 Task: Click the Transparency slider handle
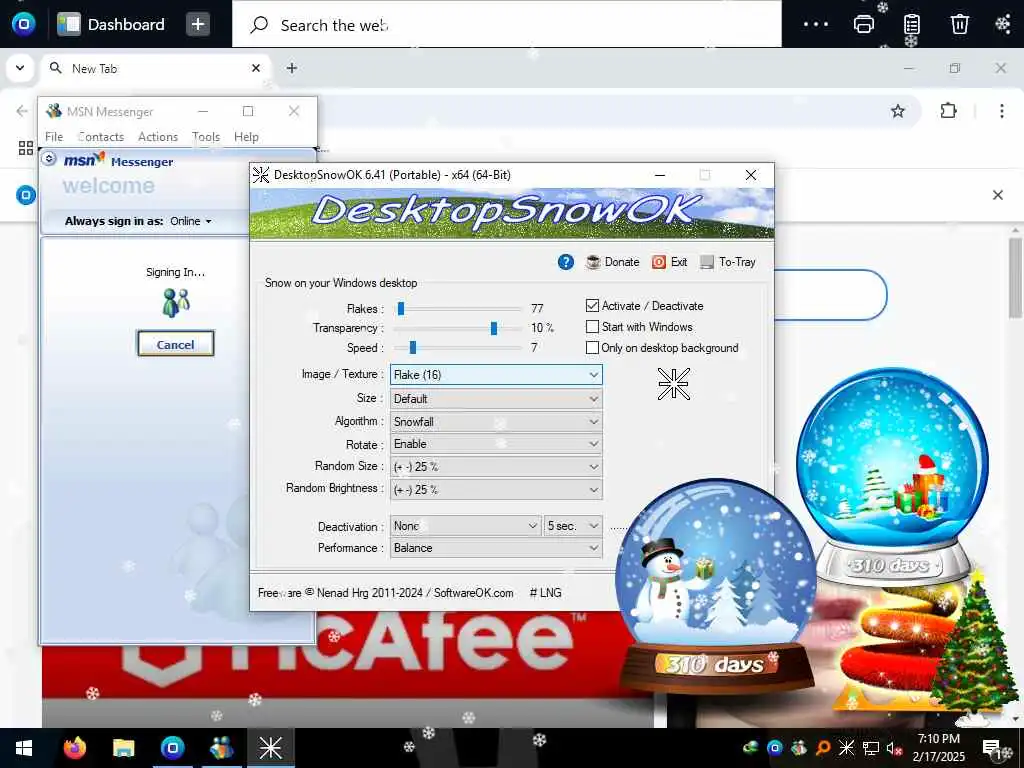(x=494, y=328)
